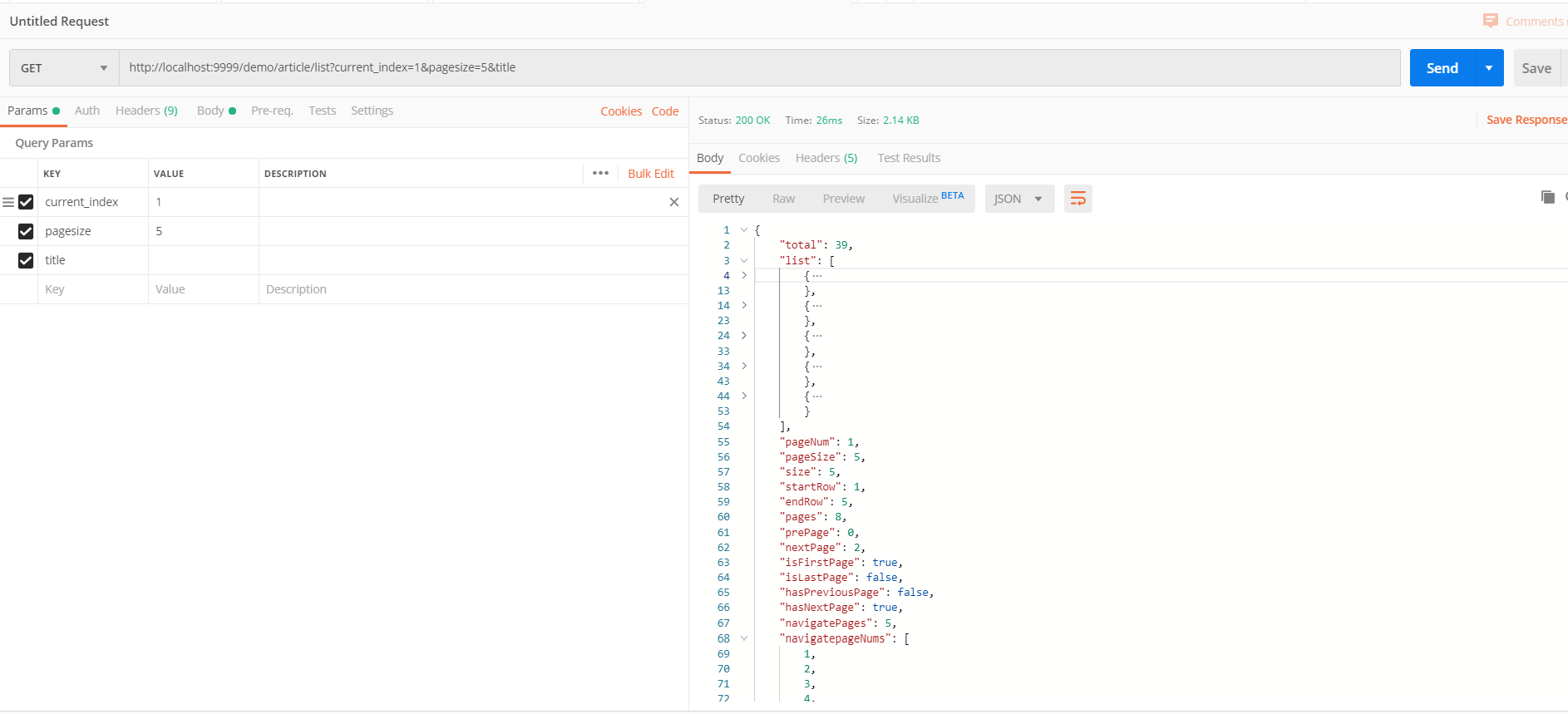Click the Size 2.14 KB text
This screenshot has width=1568, height=714.
(x=888, y=121)
